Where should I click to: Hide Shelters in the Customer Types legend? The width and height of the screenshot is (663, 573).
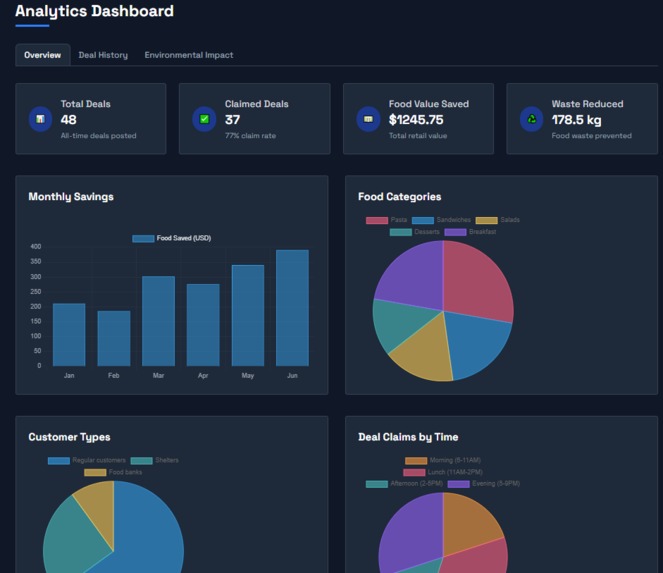[155, 460]
